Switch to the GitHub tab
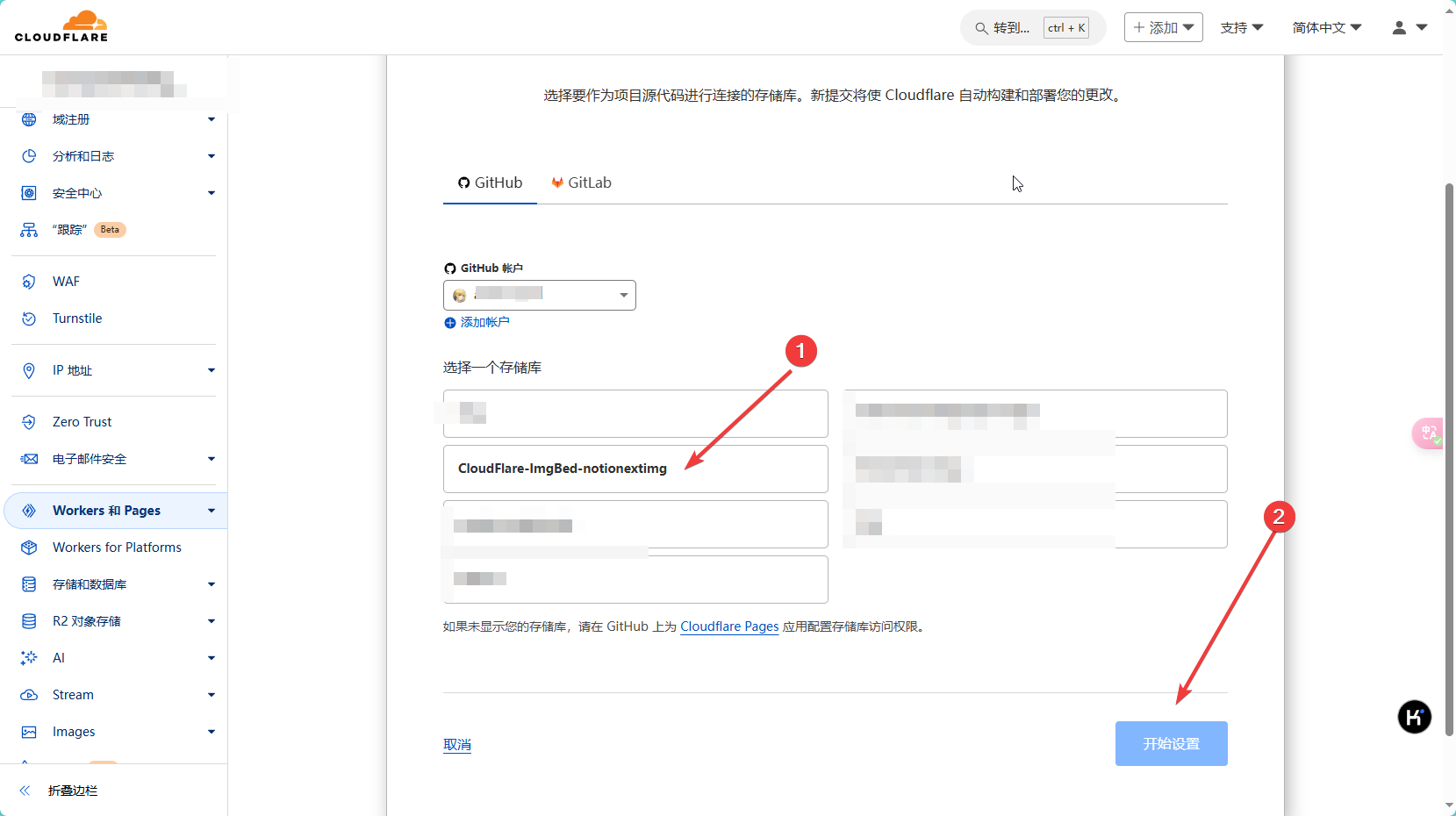 click(490, 183)
